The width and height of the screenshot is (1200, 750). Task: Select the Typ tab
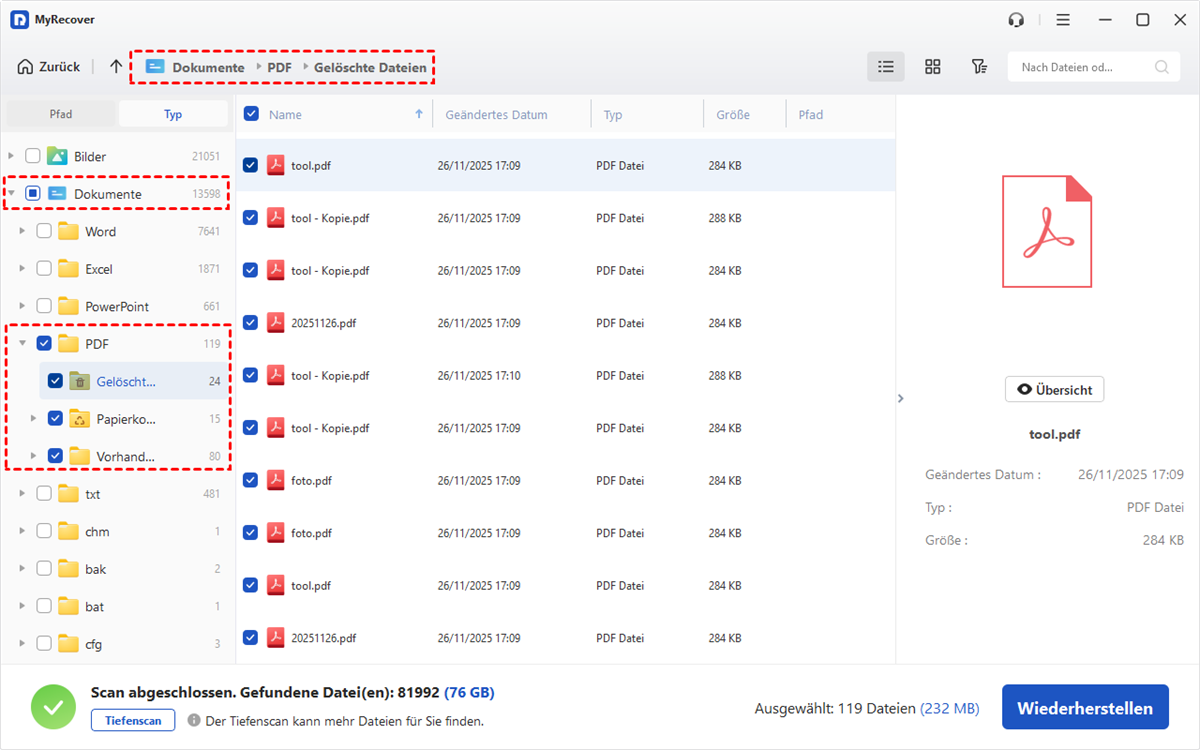coord(173,114)
